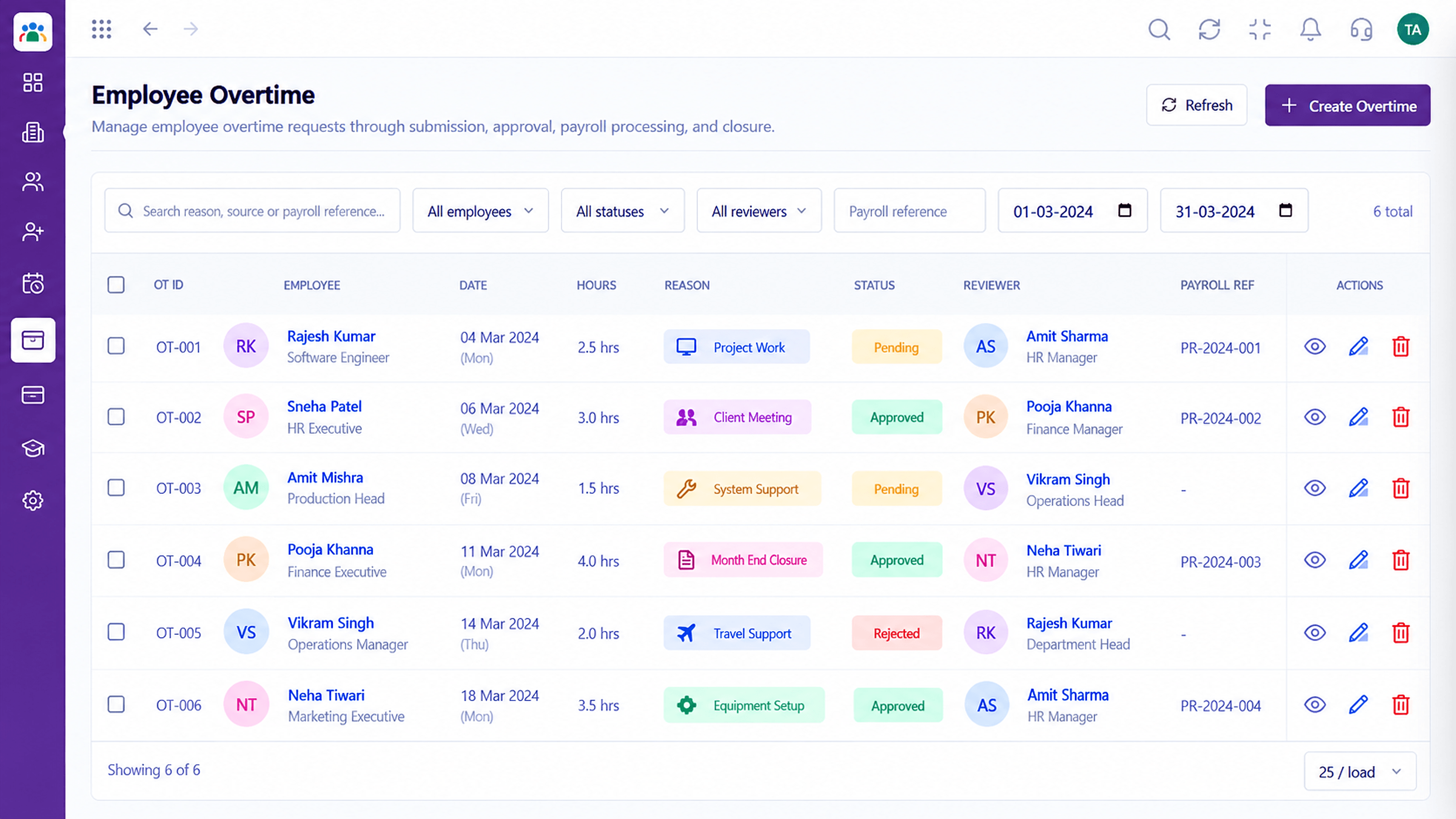Screen dimensions: 1456x819
Task: Edit OT-001 with the pencil icon
Action: (x=1358, y=346)
